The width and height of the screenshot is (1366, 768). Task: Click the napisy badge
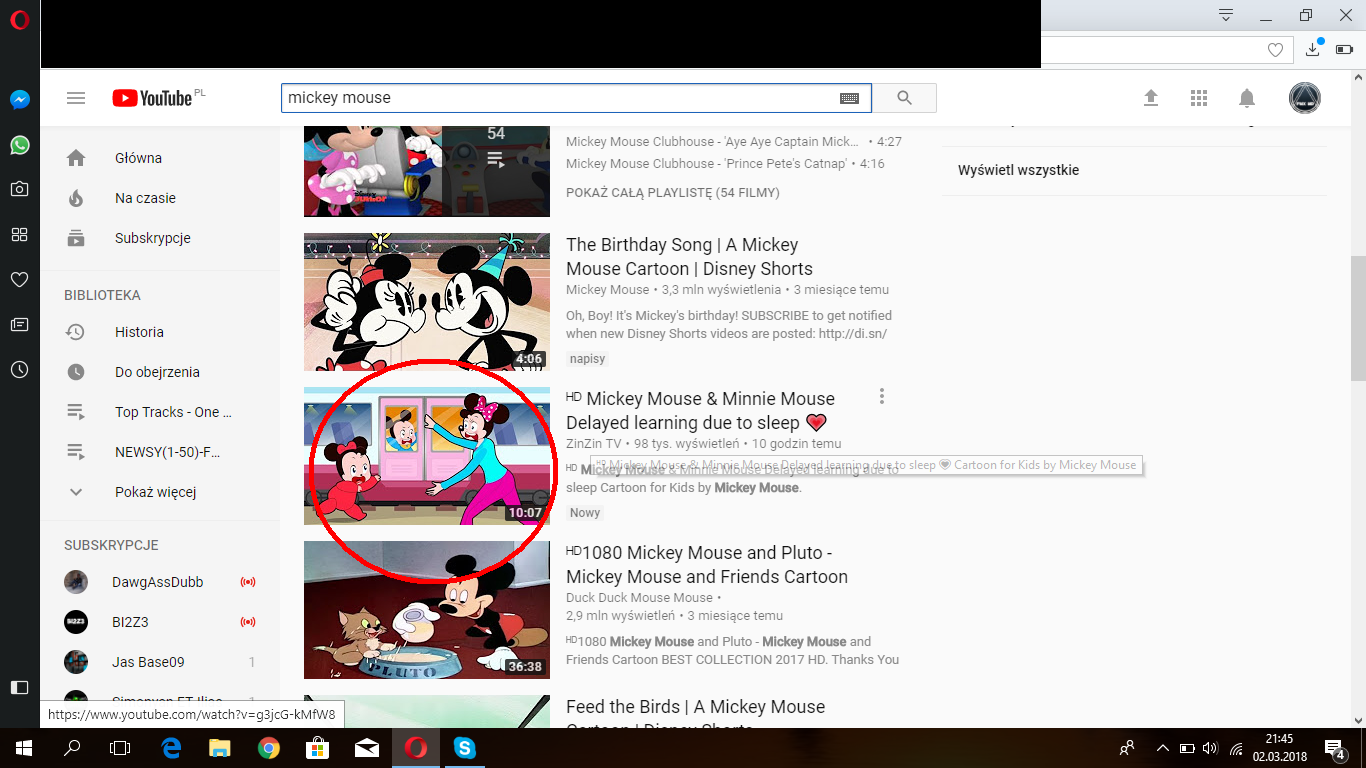588,359
